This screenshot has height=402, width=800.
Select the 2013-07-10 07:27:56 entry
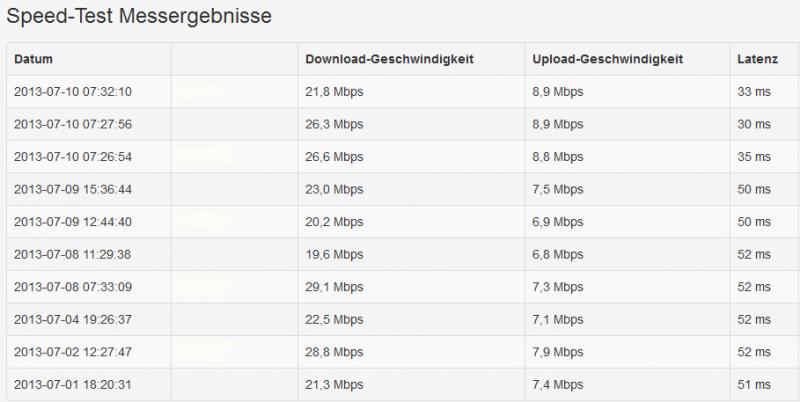click(x=72, y=124)
